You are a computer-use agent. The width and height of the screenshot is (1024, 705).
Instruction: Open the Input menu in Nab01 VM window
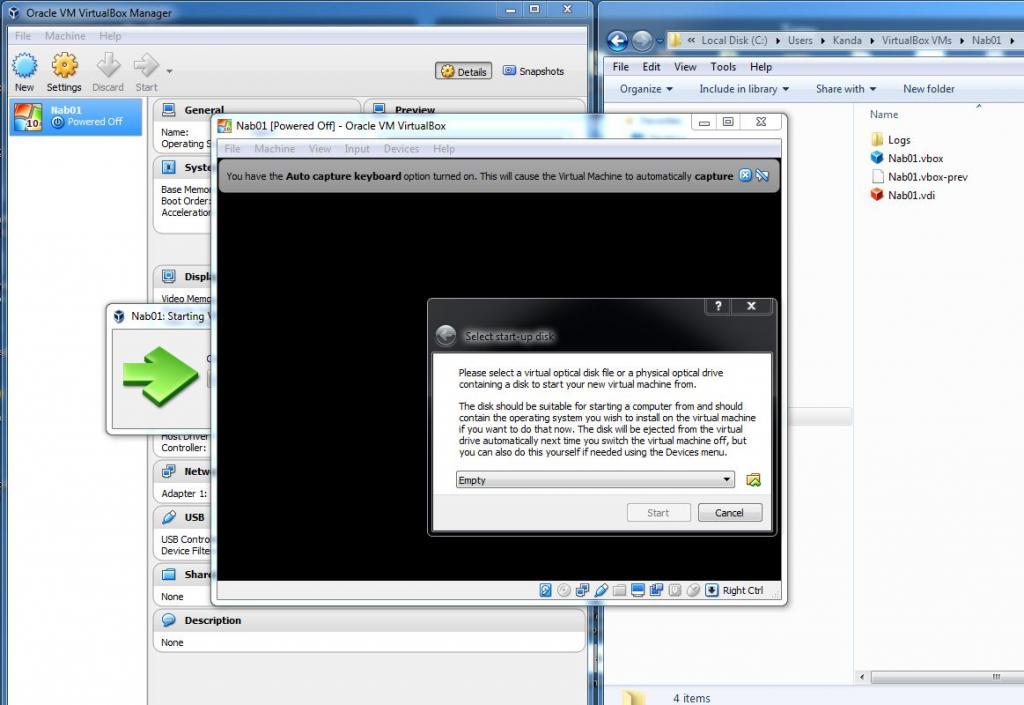(x=357, y=149)
